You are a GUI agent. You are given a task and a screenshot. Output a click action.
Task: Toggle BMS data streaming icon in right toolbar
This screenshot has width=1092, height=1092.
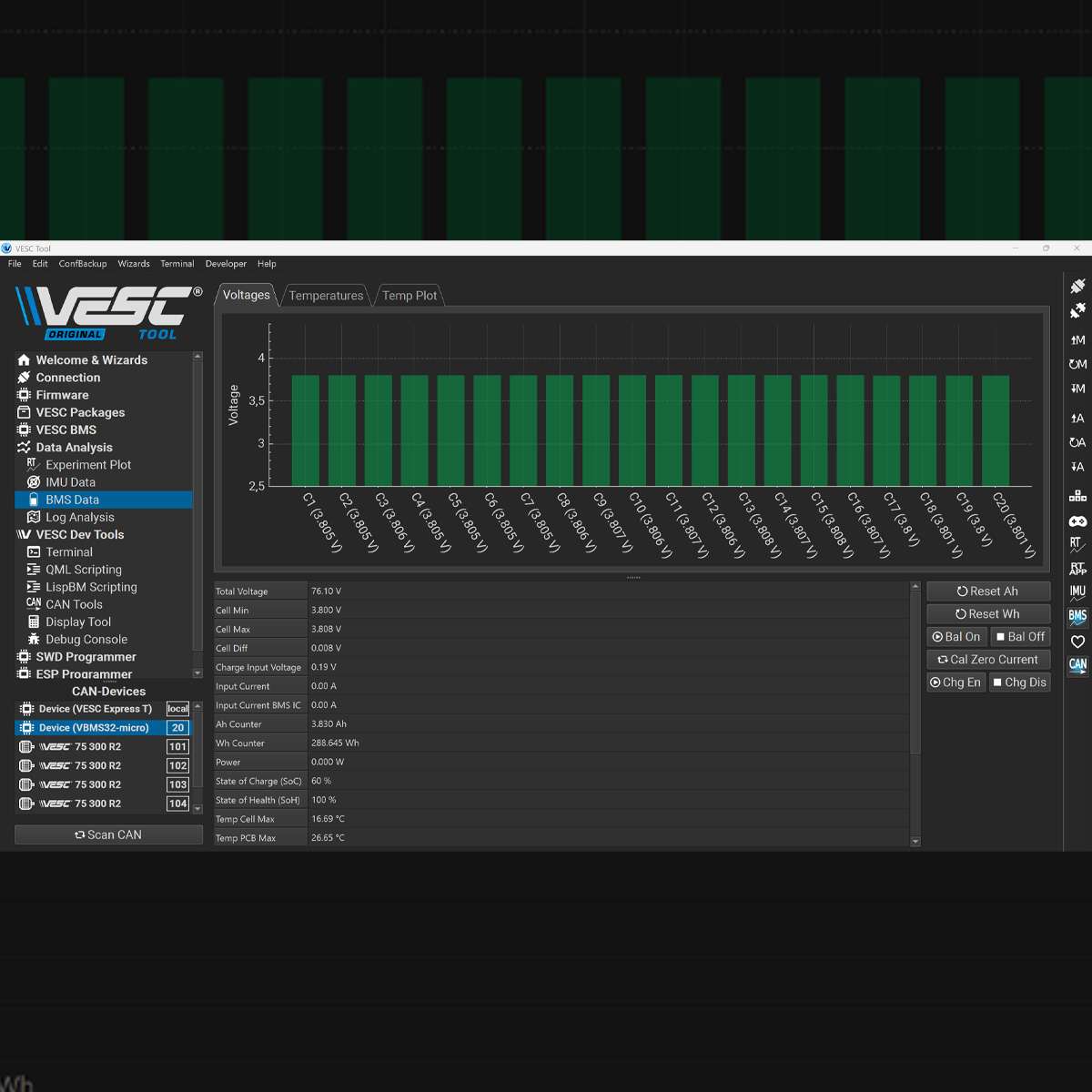click(1077, 617)
